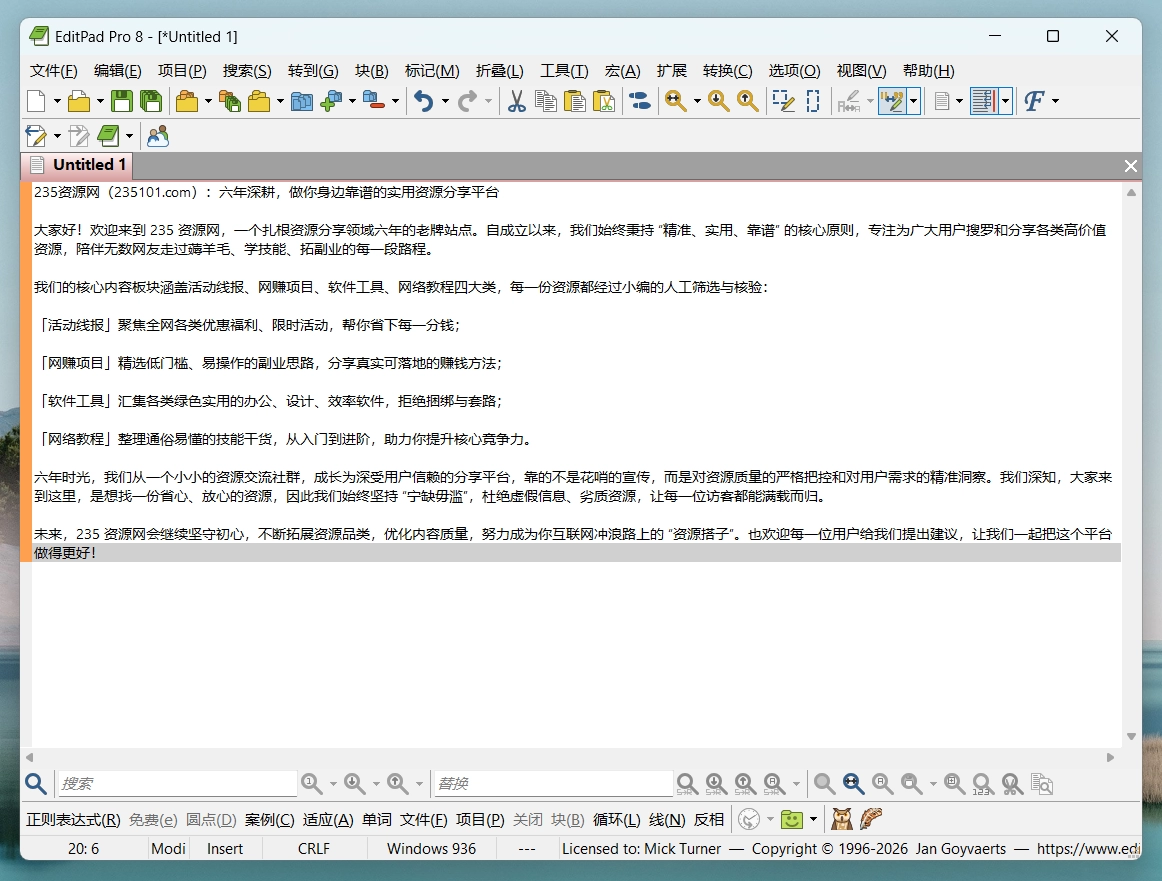Toggle the 线(N) line-by-line option

(667, 820)
